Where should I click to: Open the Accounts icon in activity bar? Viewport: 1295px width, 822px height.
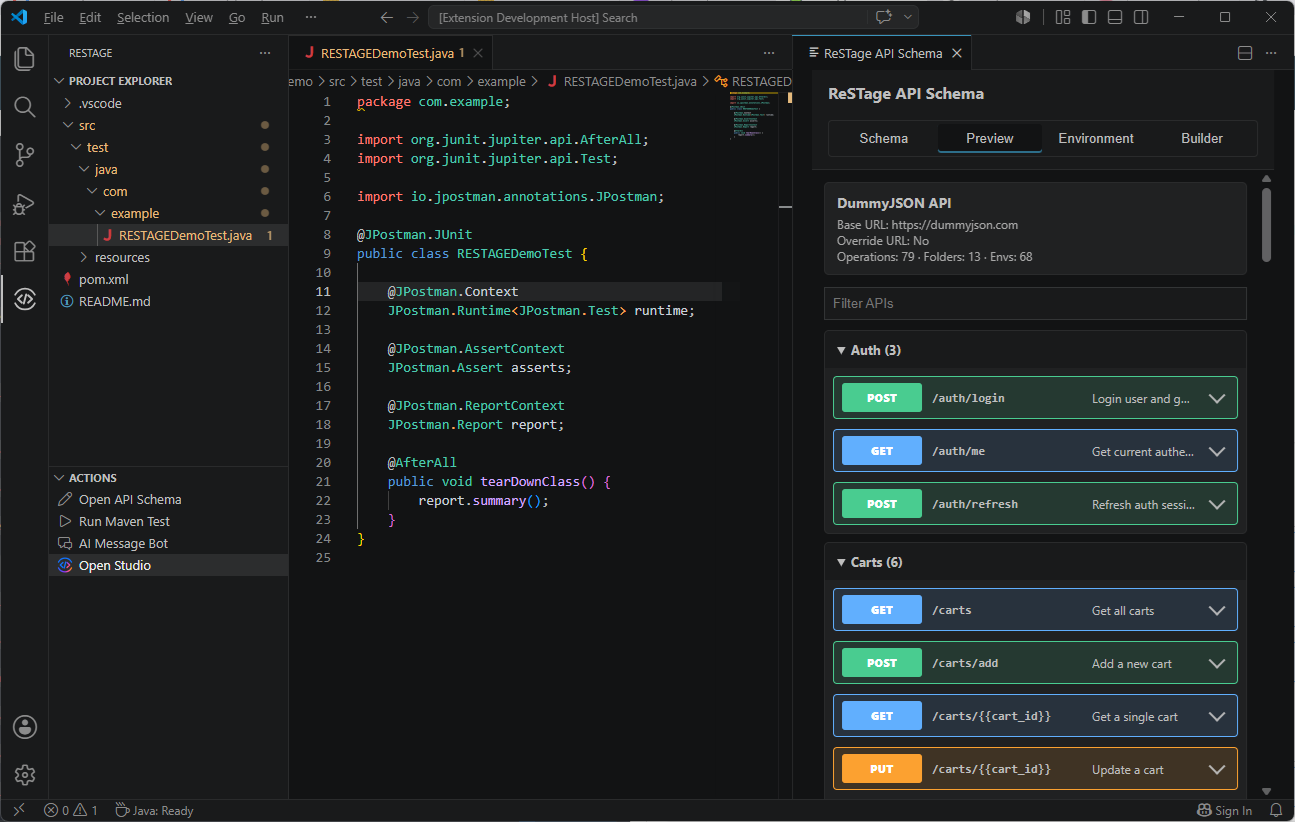[24, 727]
